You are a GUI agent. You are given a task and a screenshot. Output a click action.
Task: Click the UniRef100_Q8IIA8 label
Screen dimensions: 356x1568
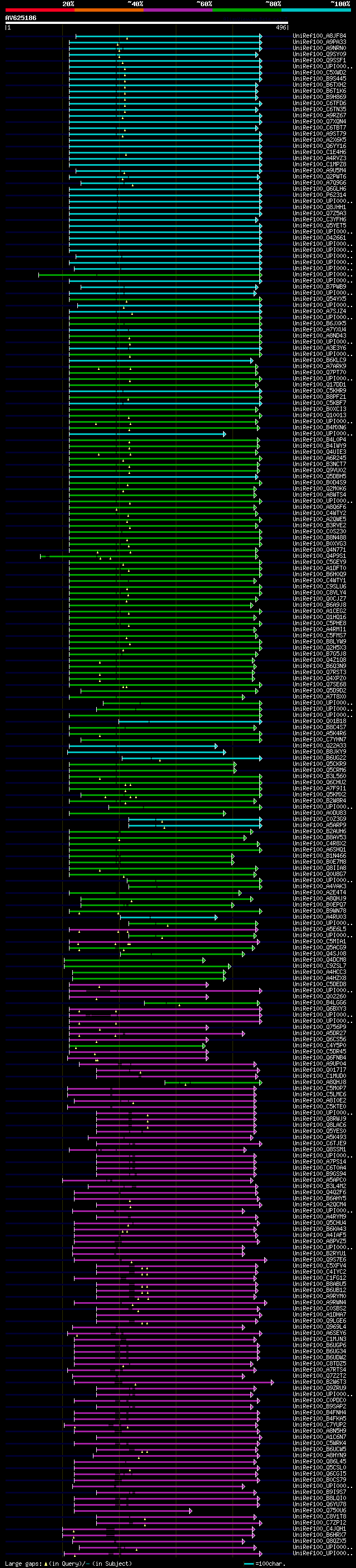pos(319,868)
